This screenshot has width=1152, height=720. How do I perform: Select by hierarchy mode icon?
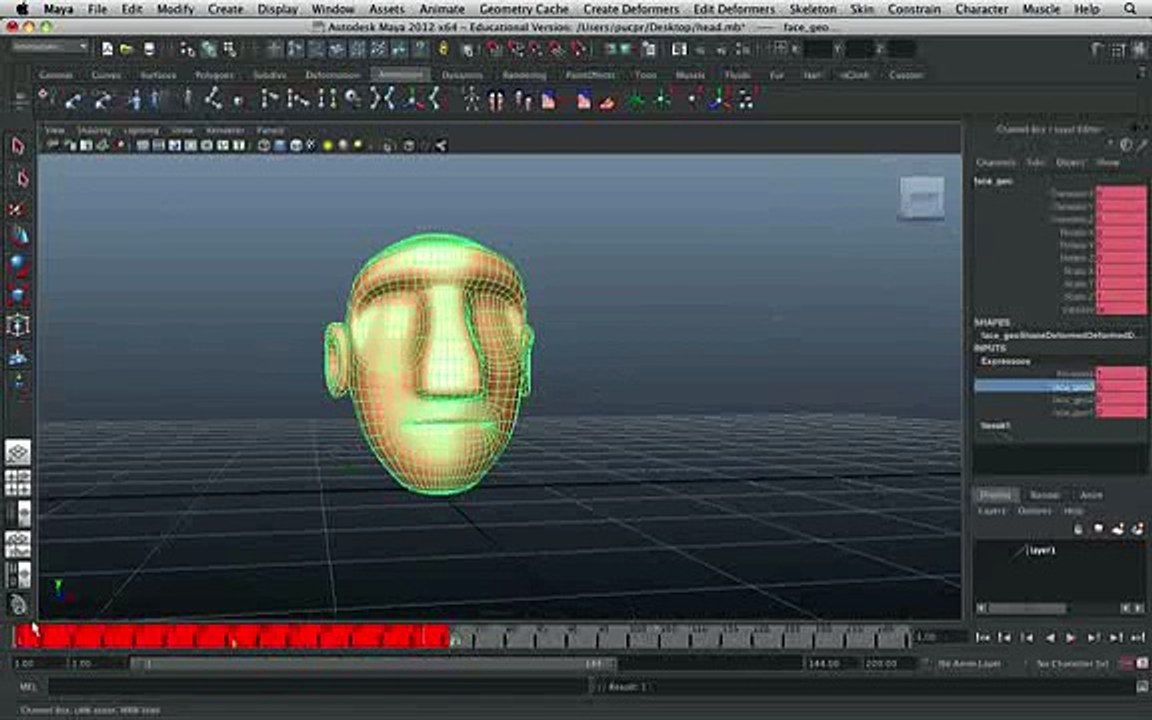tap(187, 49)
